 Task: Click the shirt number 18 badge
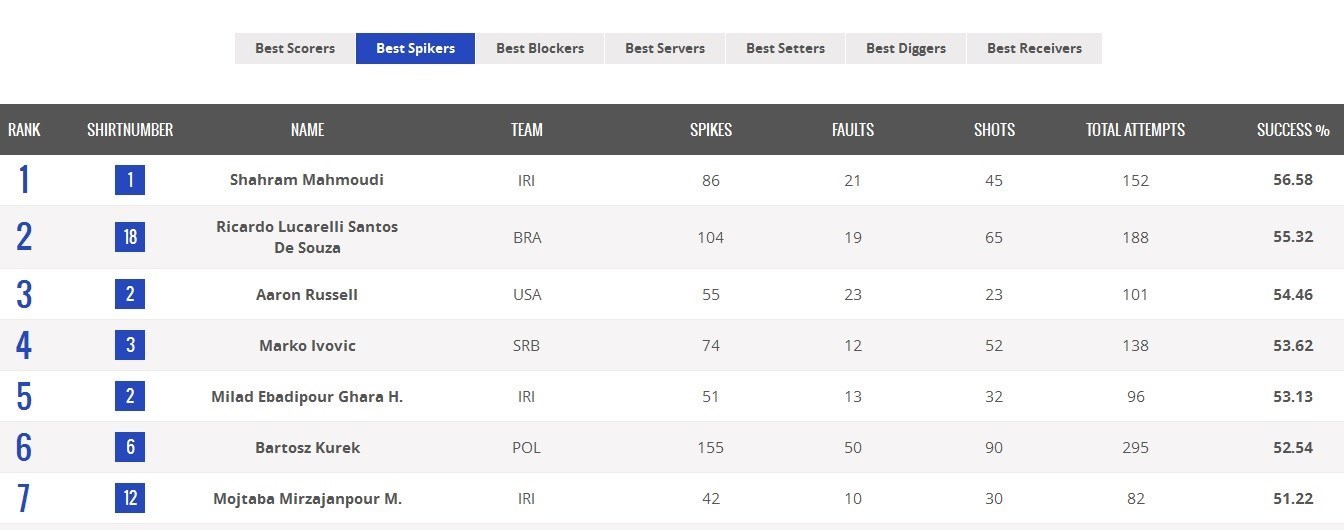click(130, 237)
